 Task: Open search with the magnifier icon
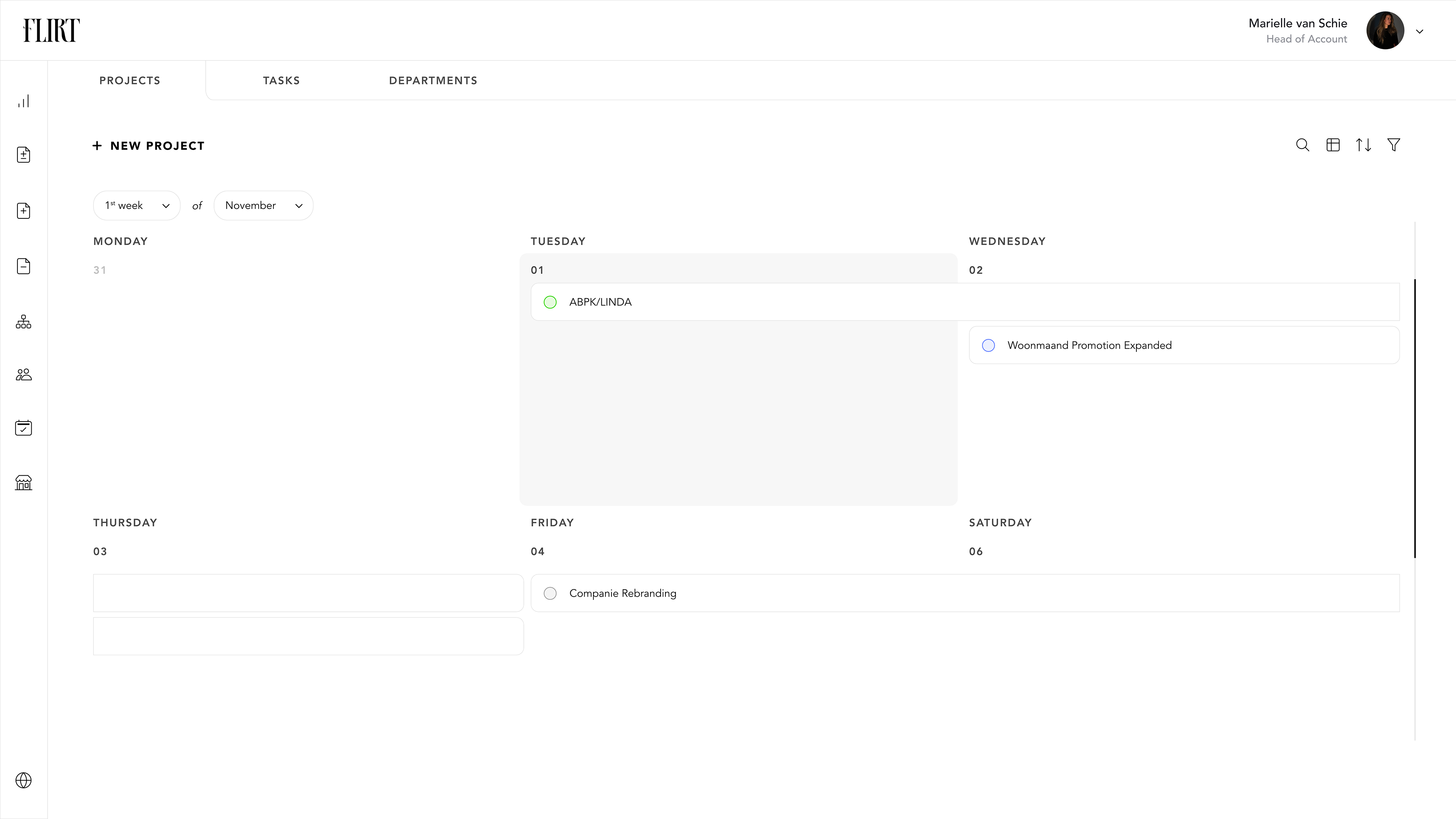(x=1302, y=145)
